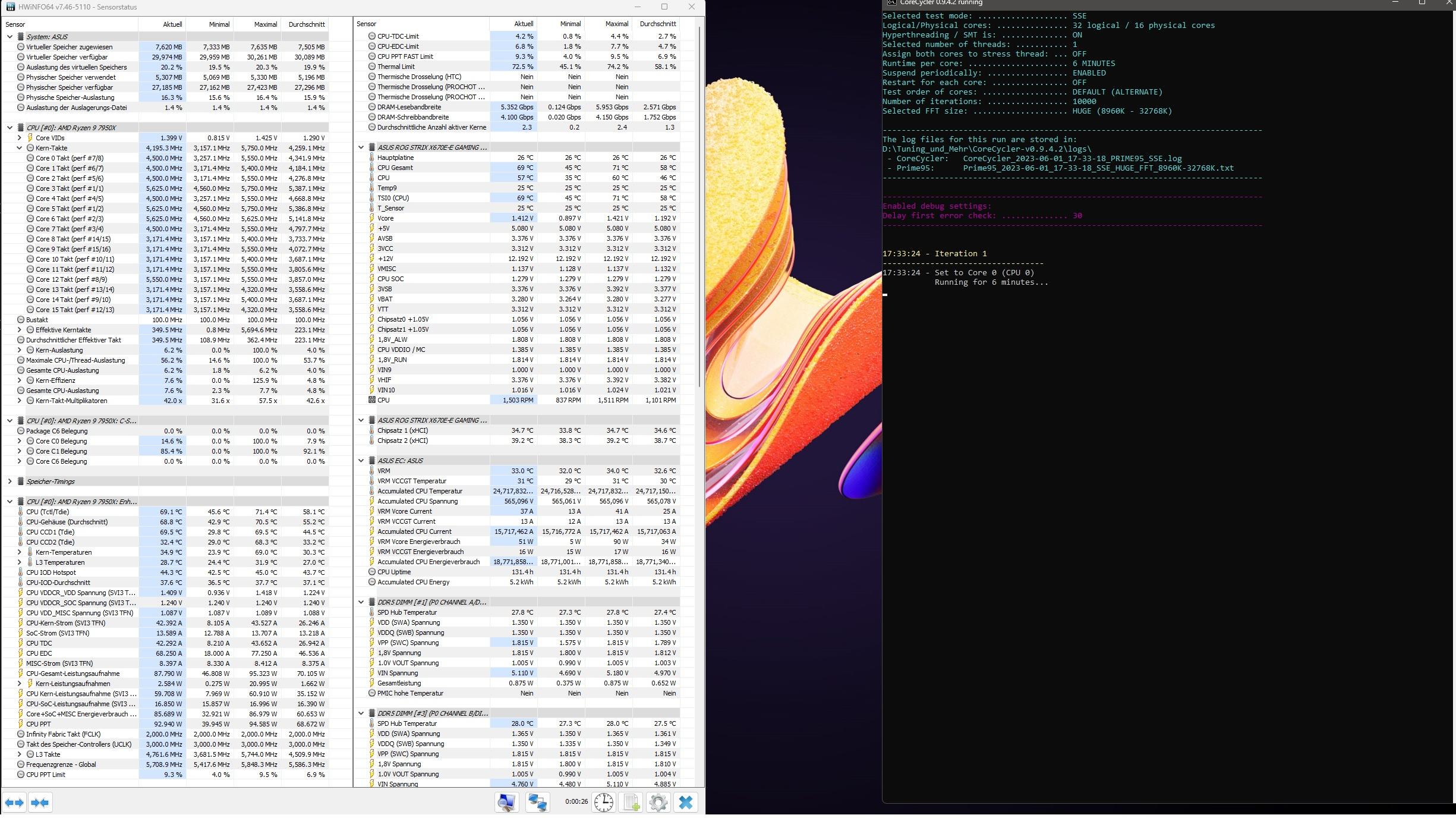Screen dimensions: 1456x818
Task: Click the collapse-columns arrows icon in bottom toolbar
Action: click(40, 803)
